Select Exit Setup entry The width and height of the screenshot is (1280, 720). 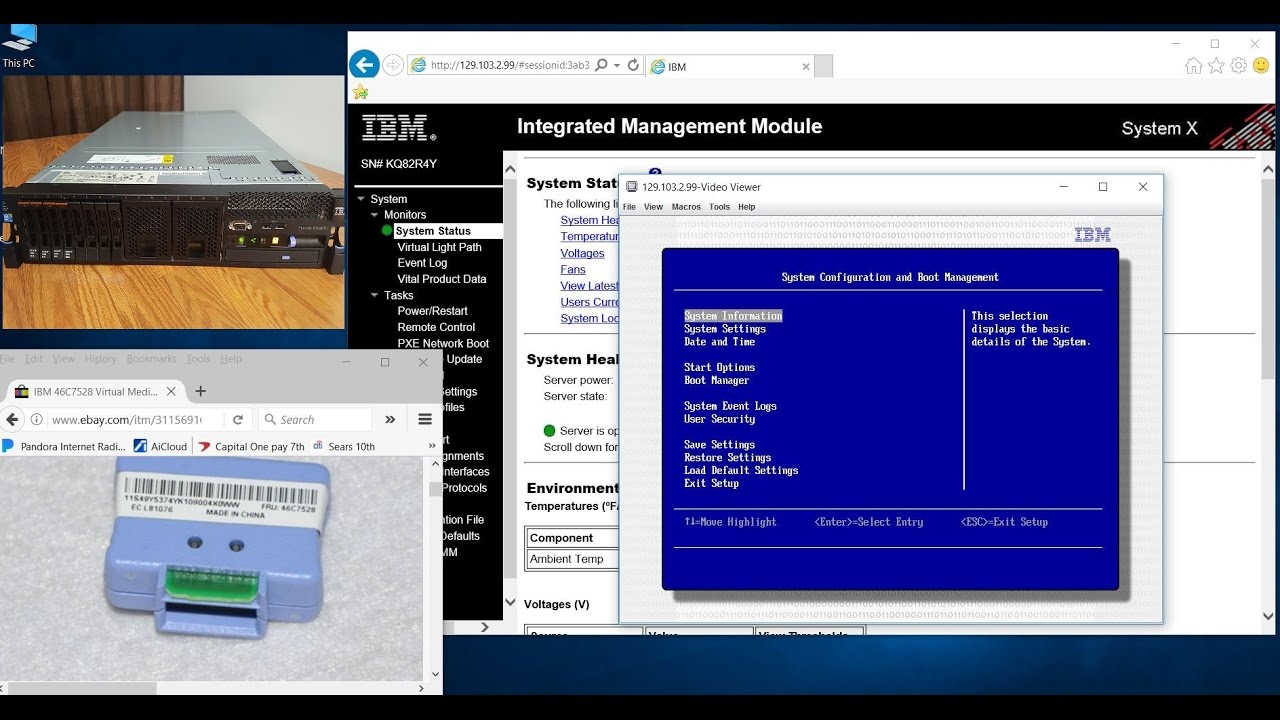711,484
